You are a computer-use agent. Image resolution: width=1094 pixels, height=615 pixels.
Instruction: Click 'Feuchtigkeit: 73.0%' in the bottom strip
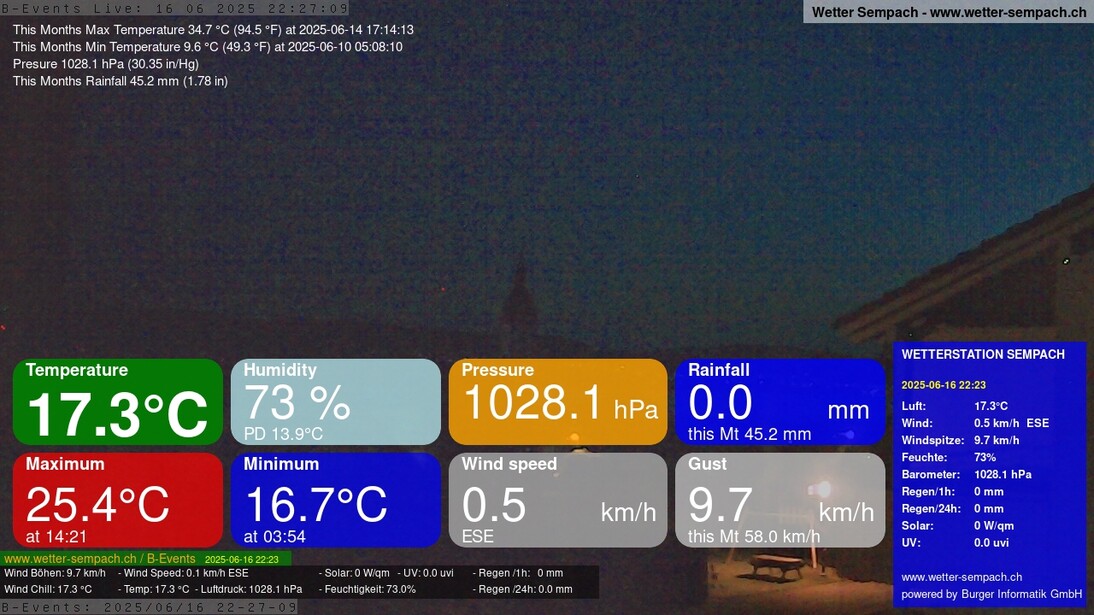[368, 589]
